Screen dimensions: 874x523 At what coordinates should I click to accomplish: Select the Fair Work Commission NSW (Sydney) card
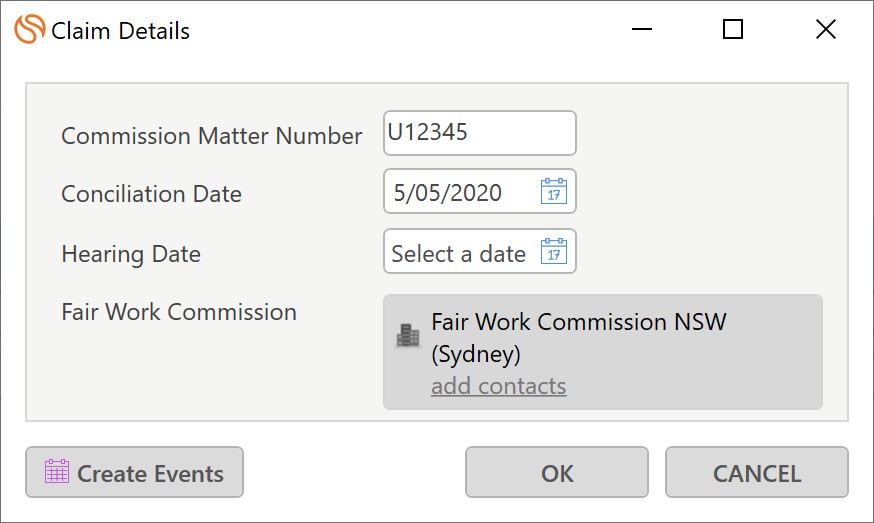coord(603,352)
